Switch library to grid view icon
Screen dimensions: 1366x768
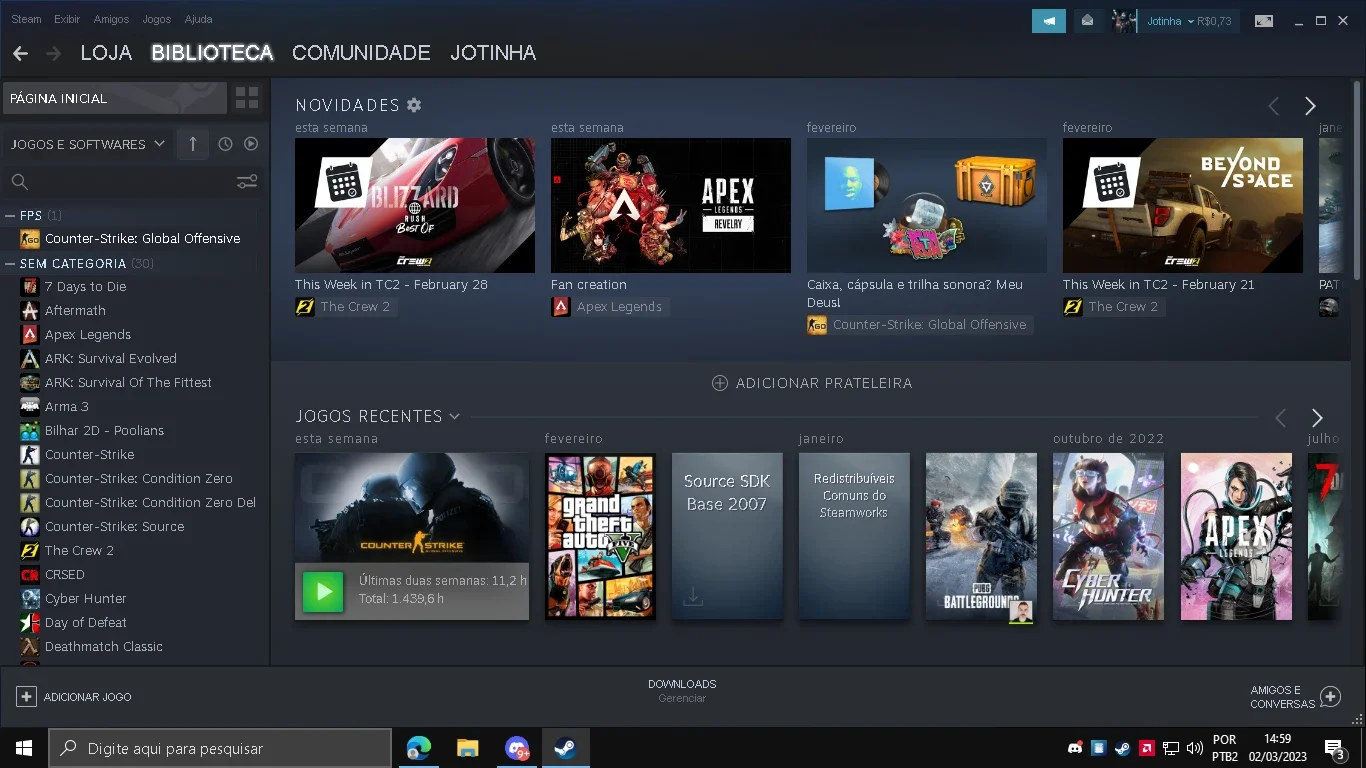pyautogui.click(x=247, y=98)
